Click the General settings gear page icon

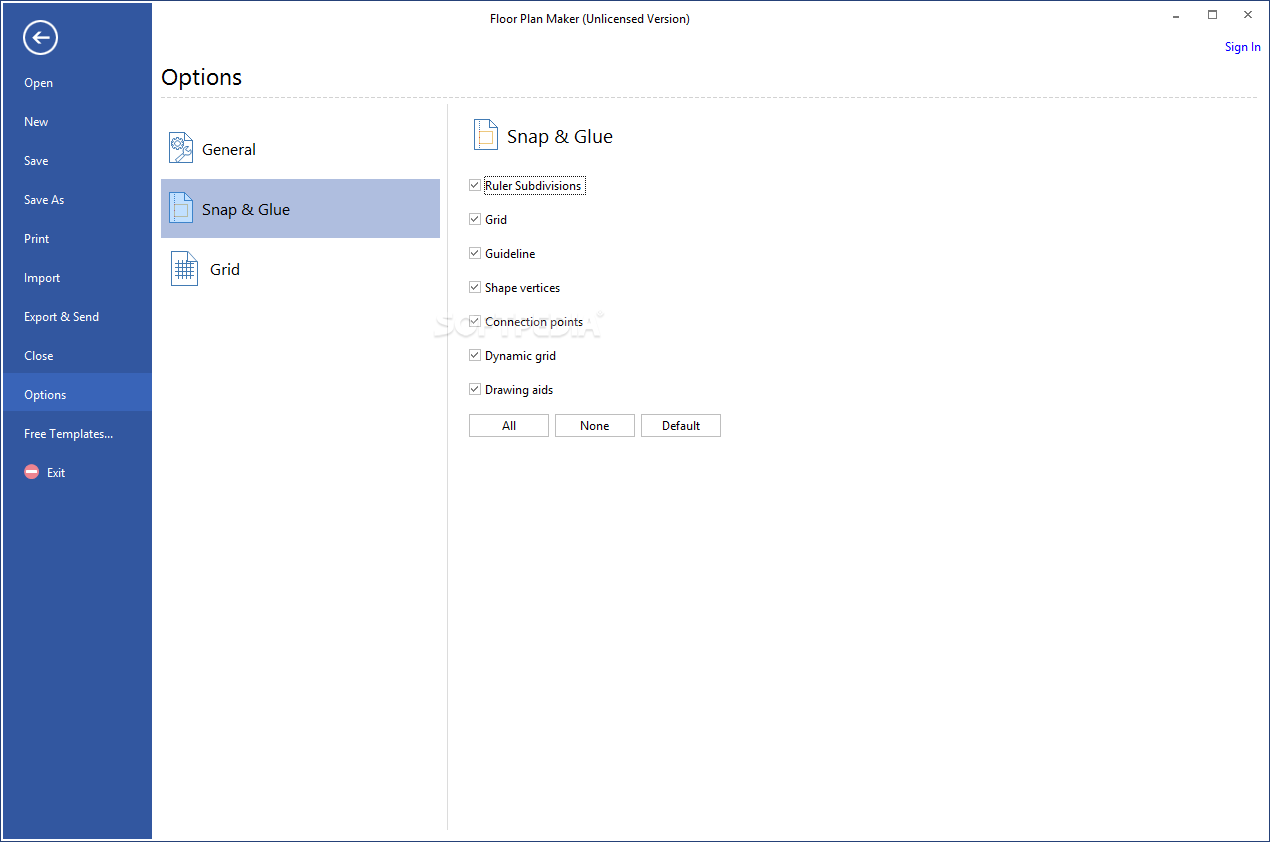pyautogui.click(x=181, y=148)
